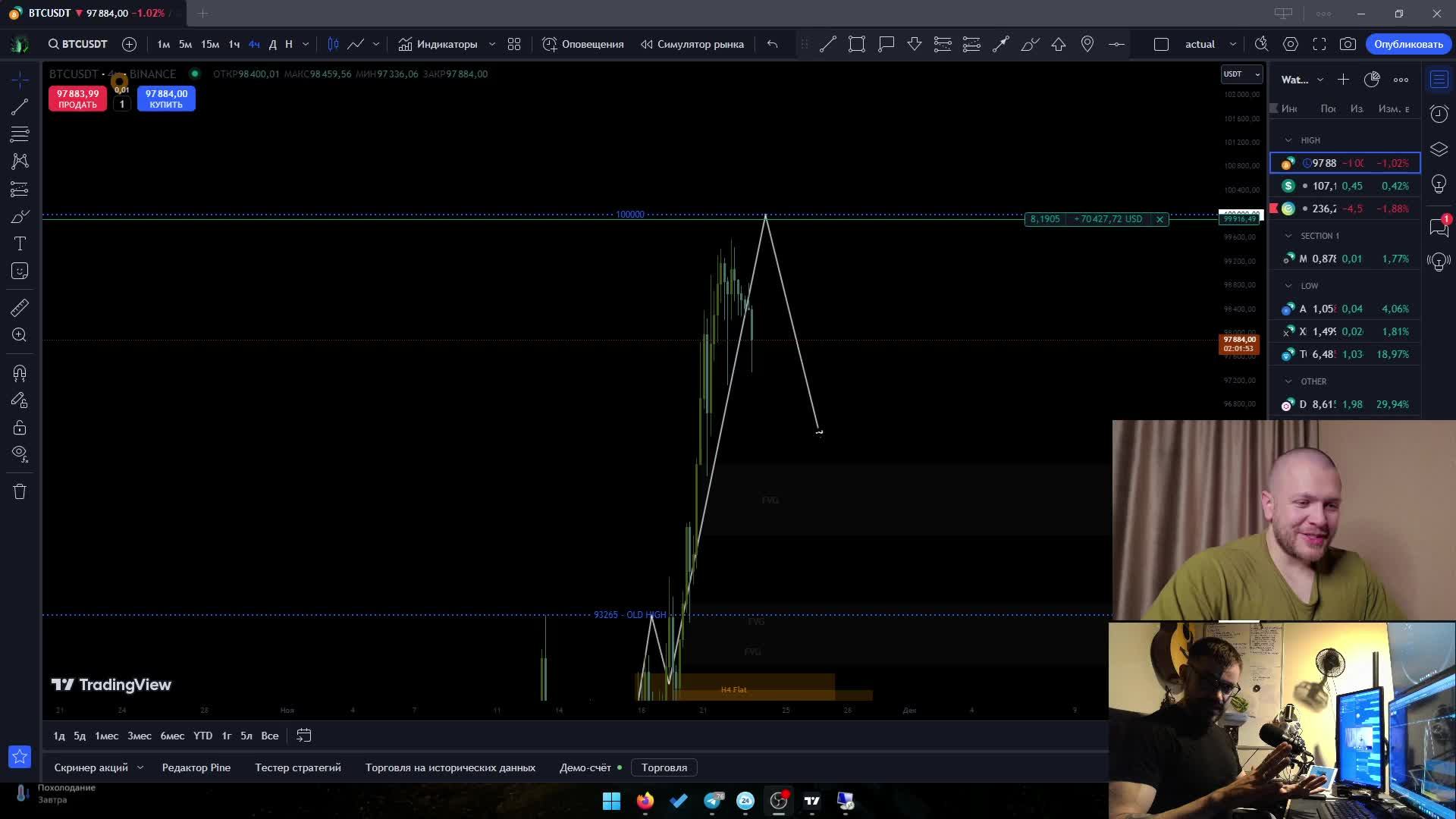Viewport: 1456px width, 819px height.
Task: Switch to 5м timeframe
Action: coord(185,44)
